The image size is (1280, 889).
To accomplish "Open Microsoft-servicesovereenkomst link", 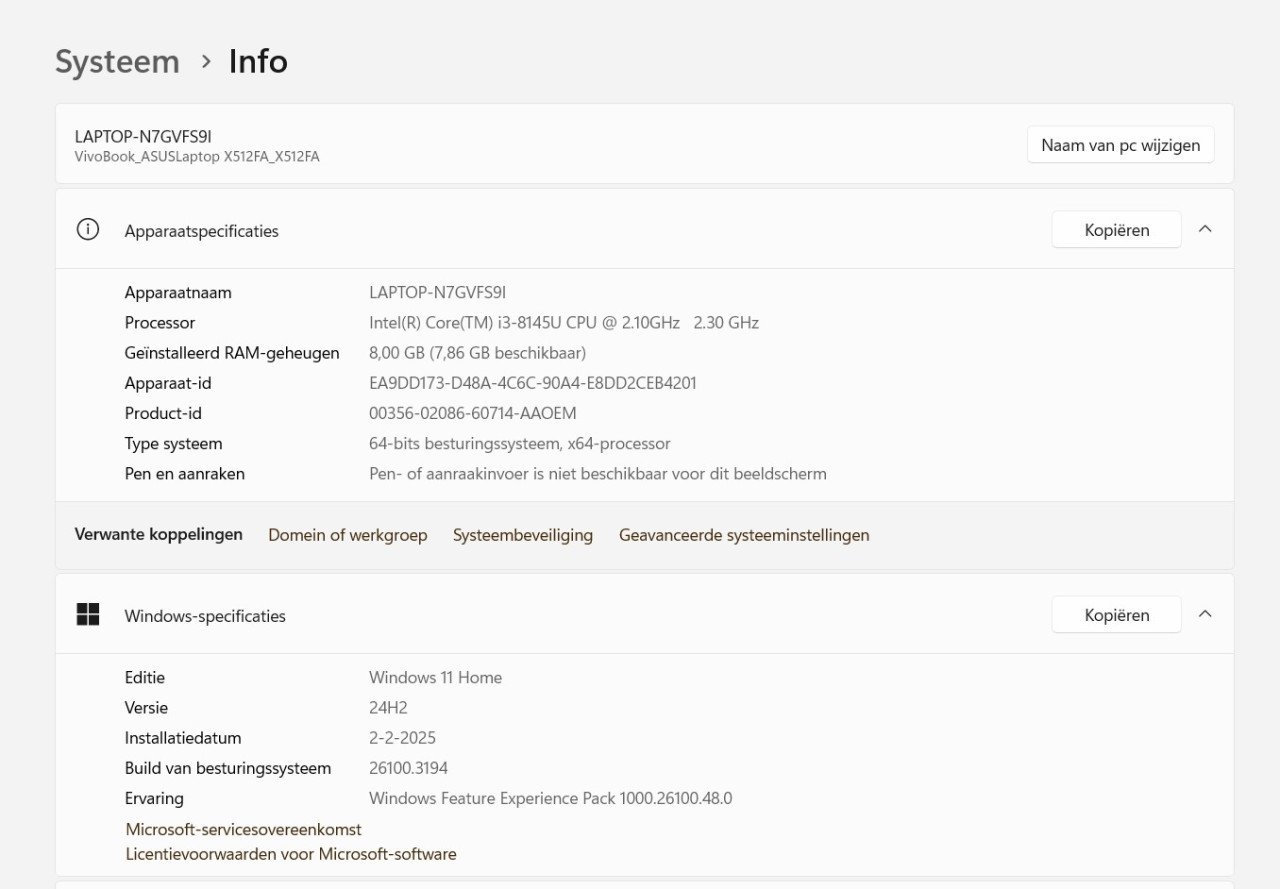I will (243, 829).
